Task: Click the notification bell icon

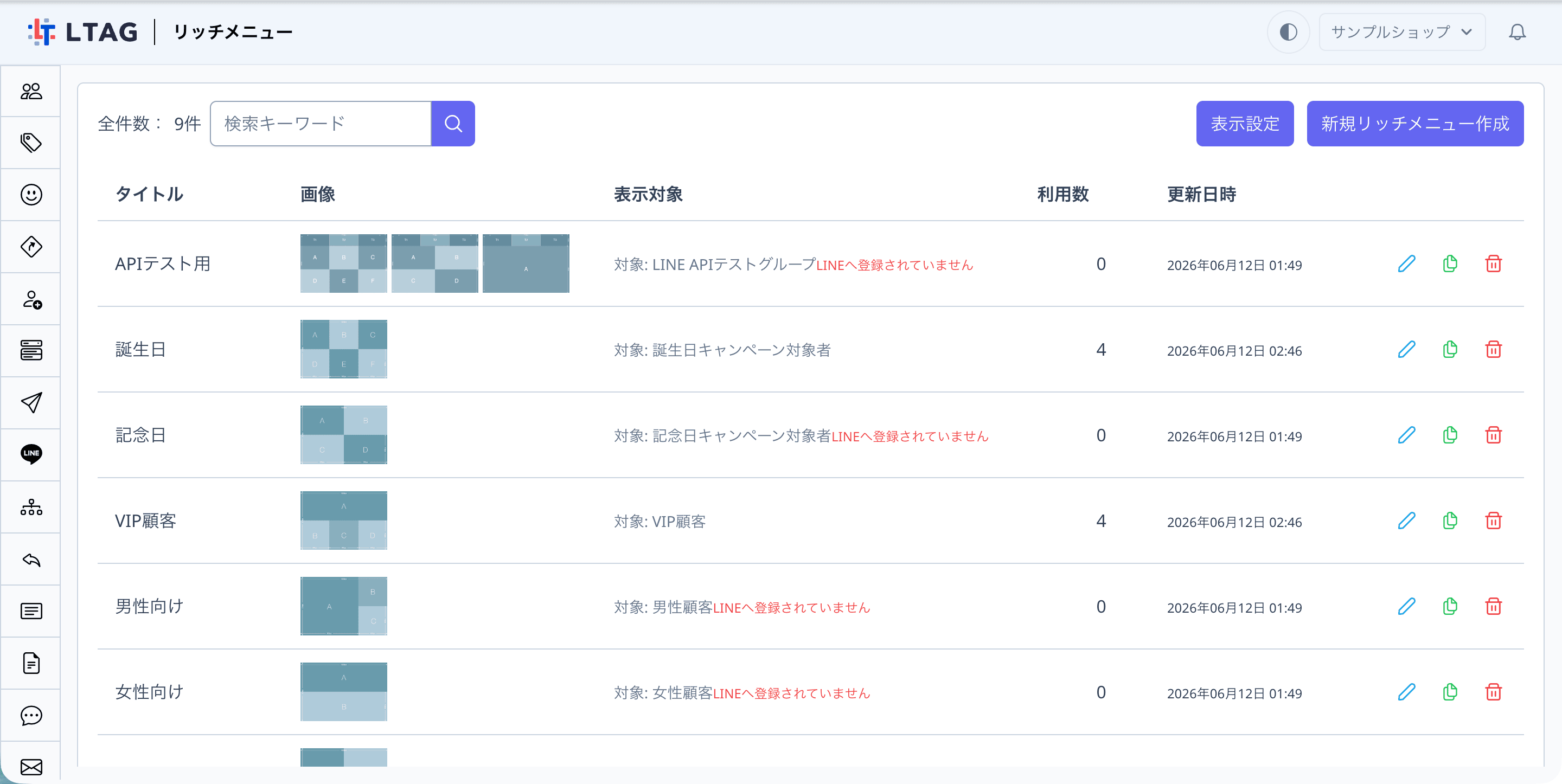Action: click(x=1516, y=31)
